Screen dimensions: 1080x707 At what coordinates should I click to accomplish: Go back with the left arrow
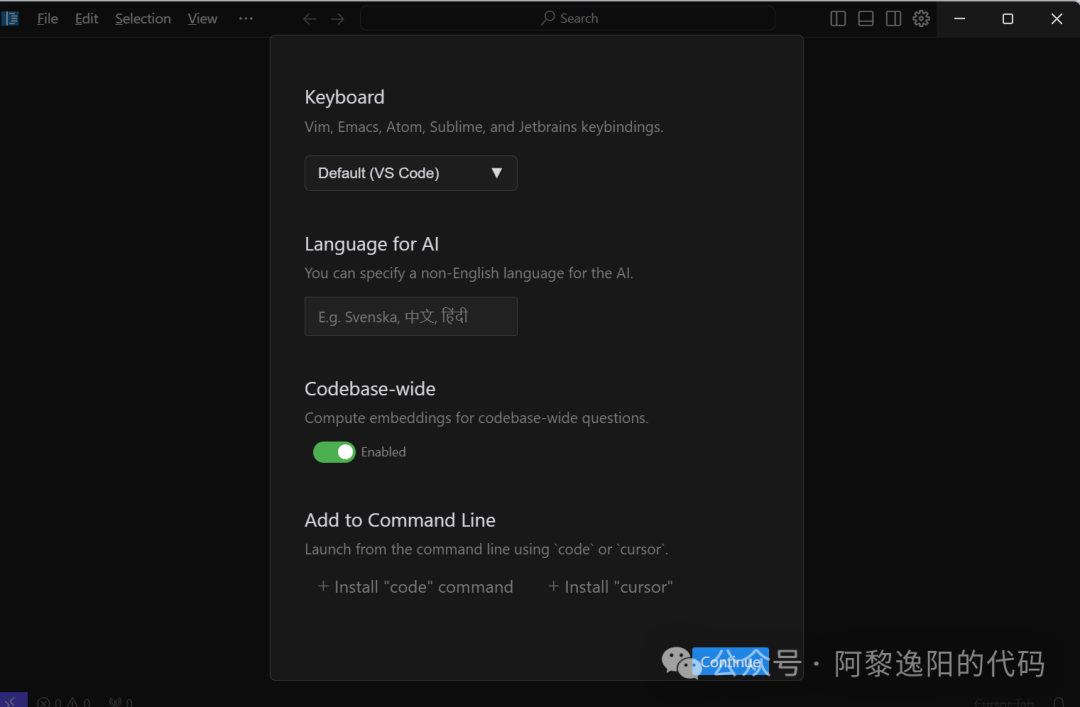pyautogui.click(x=310, y=19)
